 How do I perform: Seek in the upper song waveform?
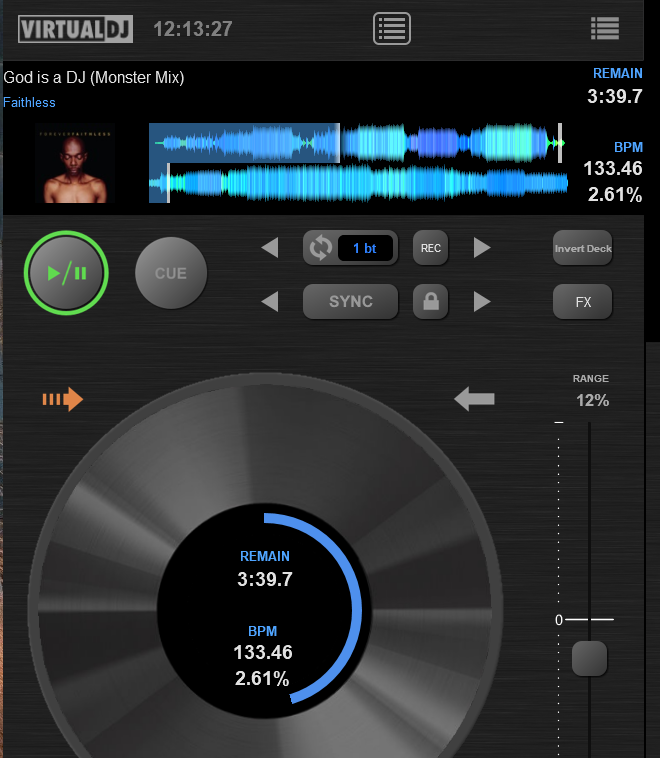(357, 143)
